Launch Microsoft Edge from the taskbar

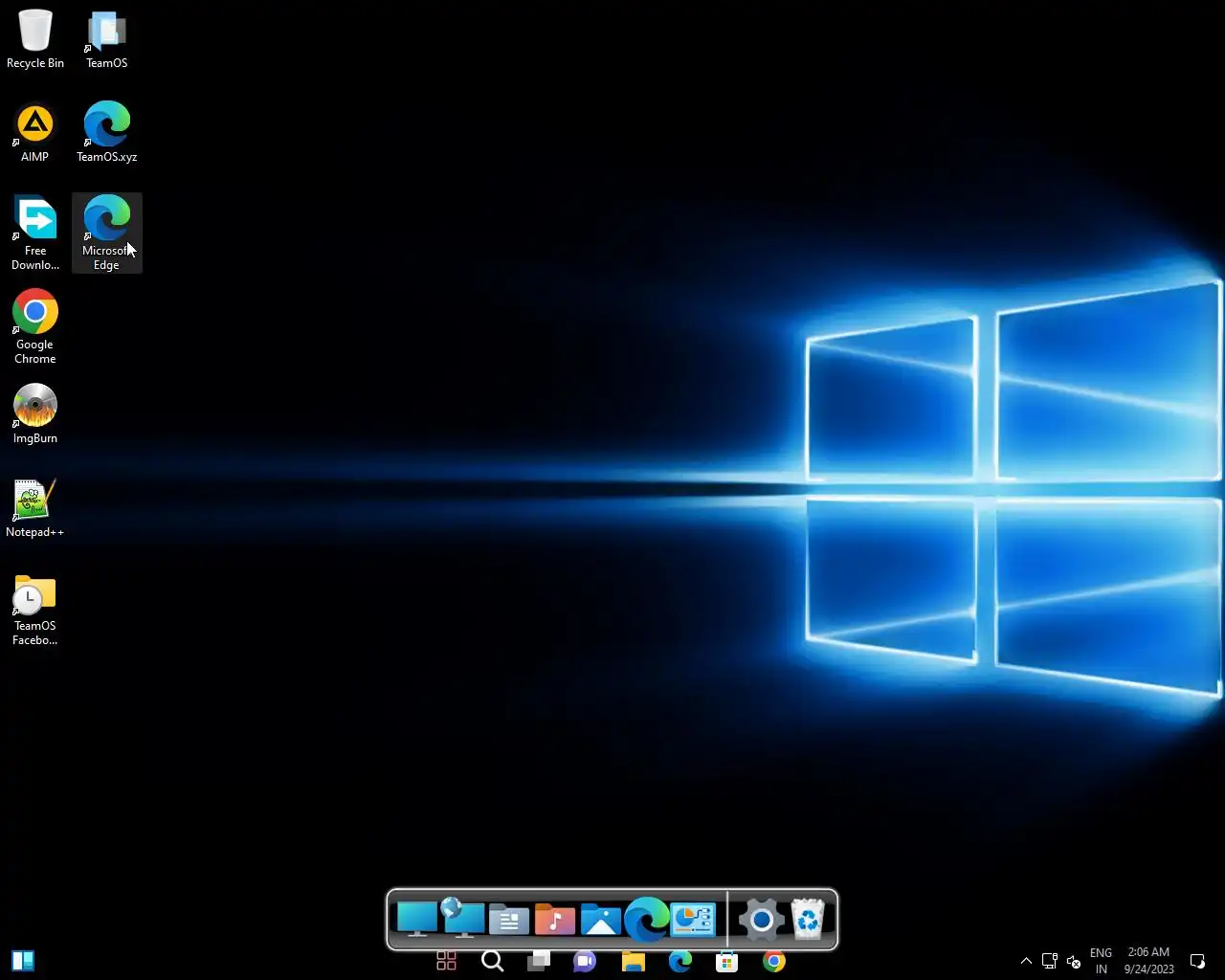click(680, 961)
